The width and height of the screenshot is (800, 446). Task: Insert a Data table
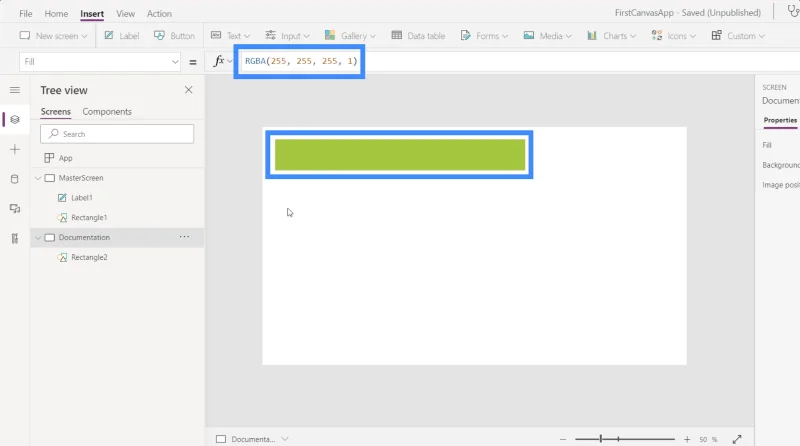point(418,36)
